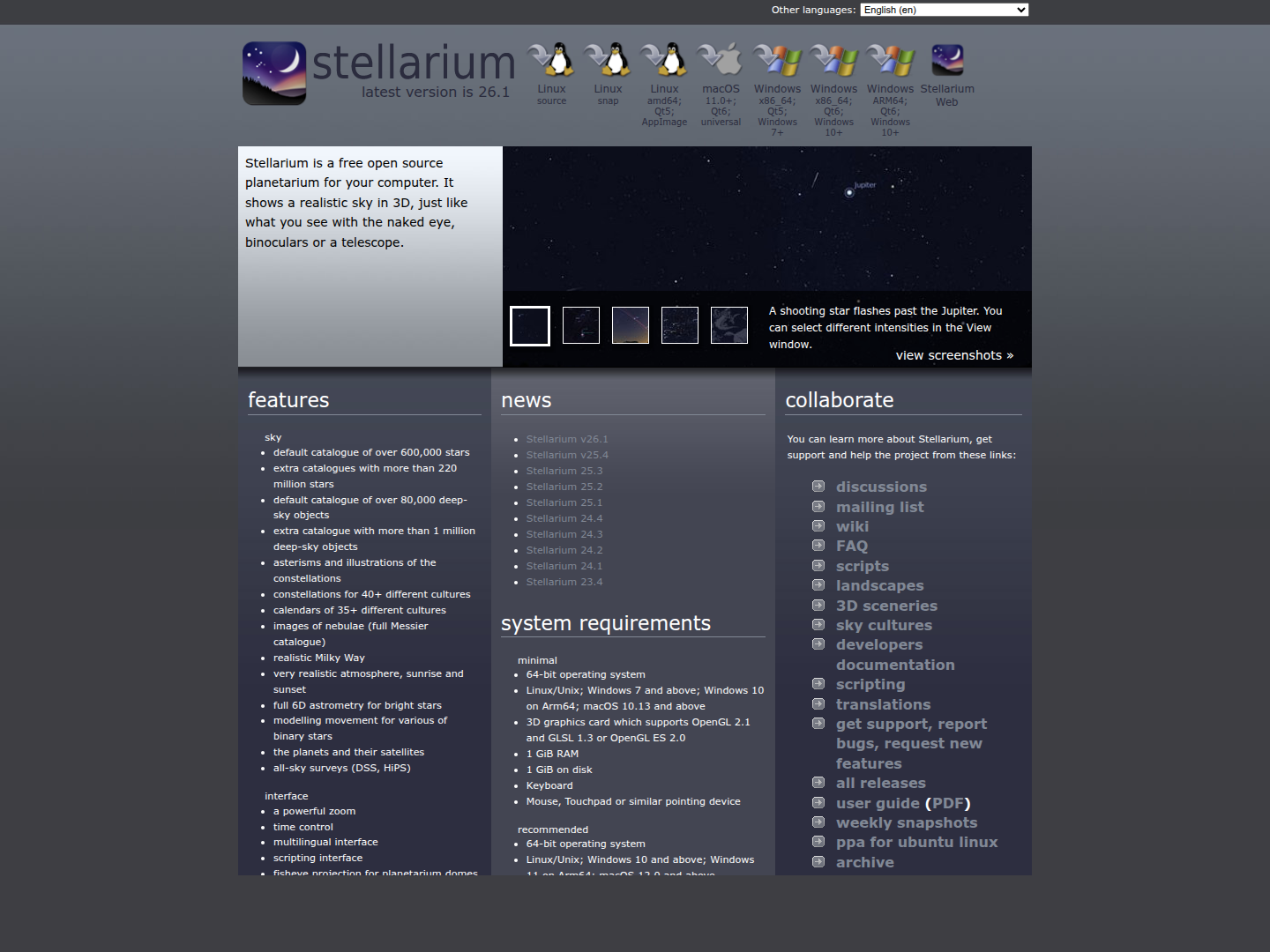Open the scripting link
The image size is (1270, 952).
(870, 684)
